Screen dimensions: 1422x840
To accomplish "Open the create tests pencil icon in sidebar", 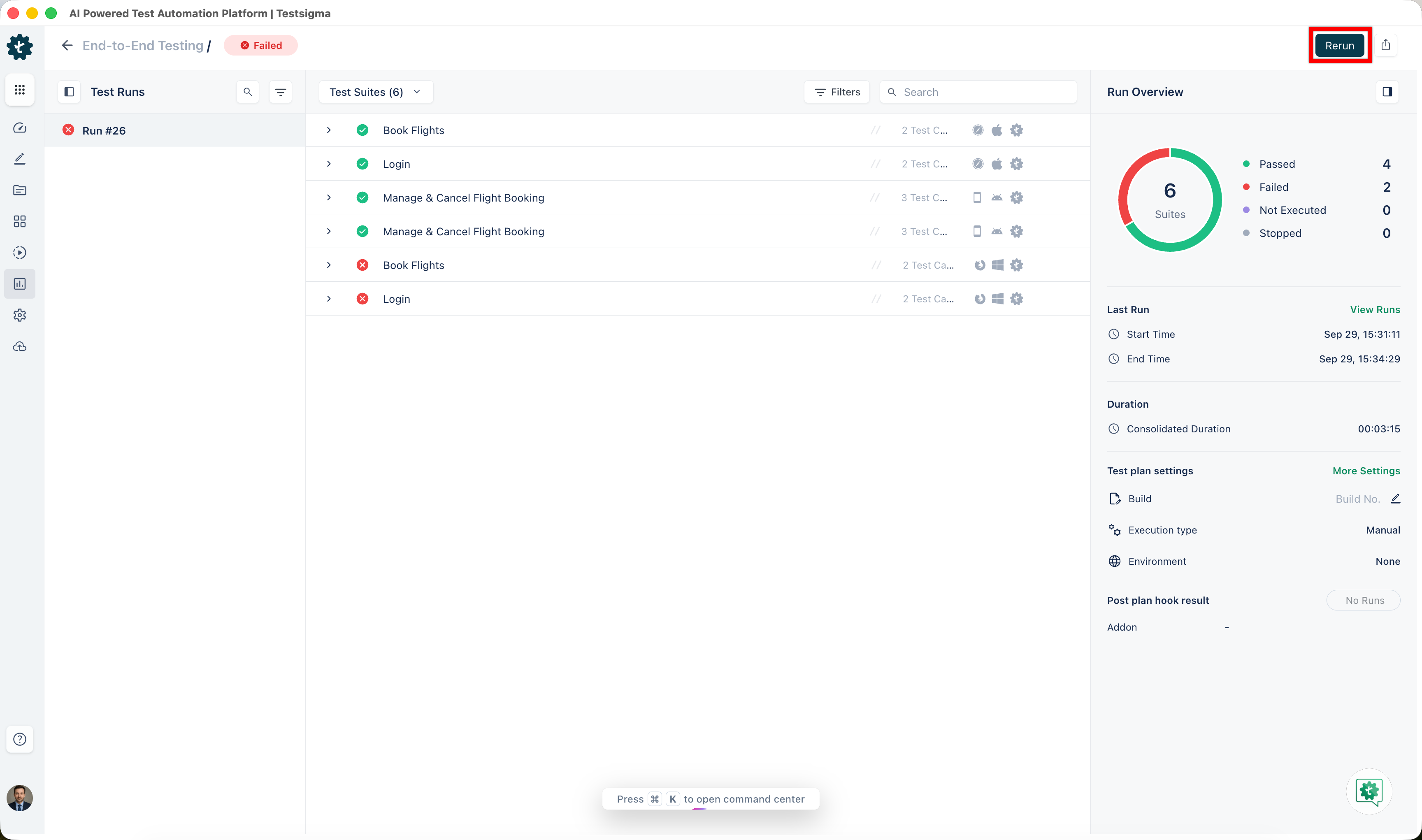I will (20, 159).
